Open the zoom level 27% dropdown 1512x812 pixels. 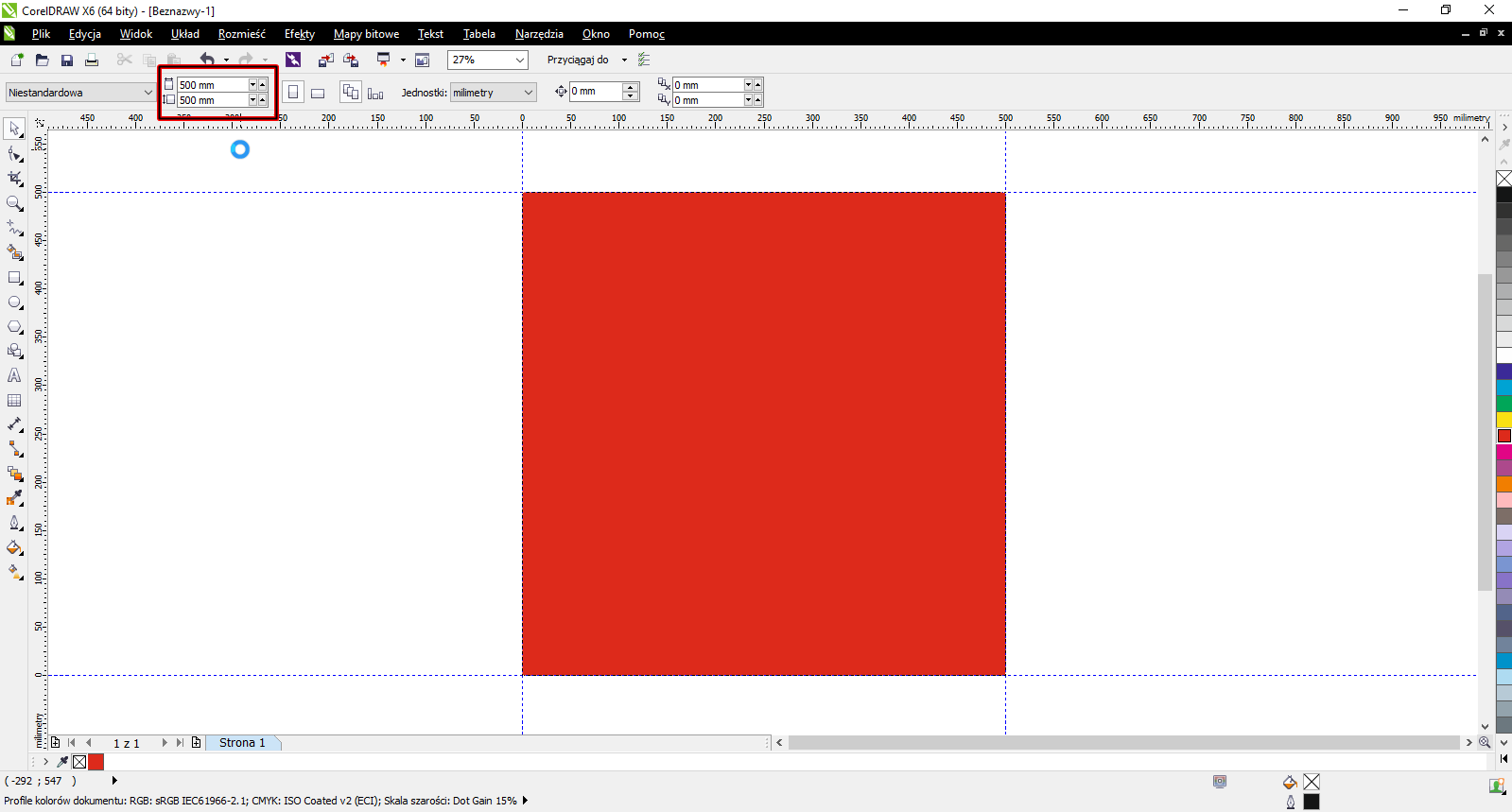tap(519, 60)
